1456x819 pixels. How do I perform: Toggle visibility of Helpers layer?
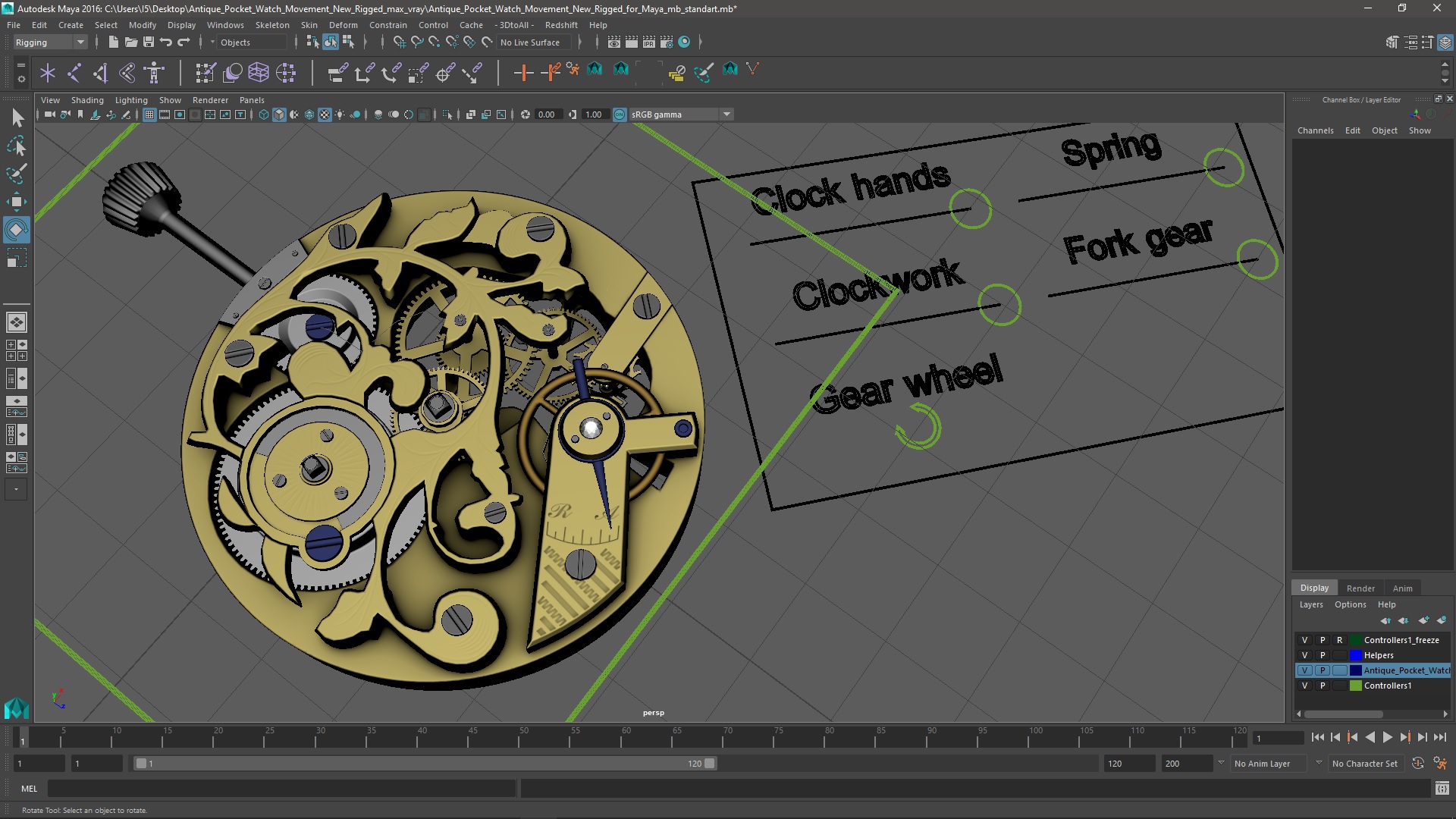1304,655
